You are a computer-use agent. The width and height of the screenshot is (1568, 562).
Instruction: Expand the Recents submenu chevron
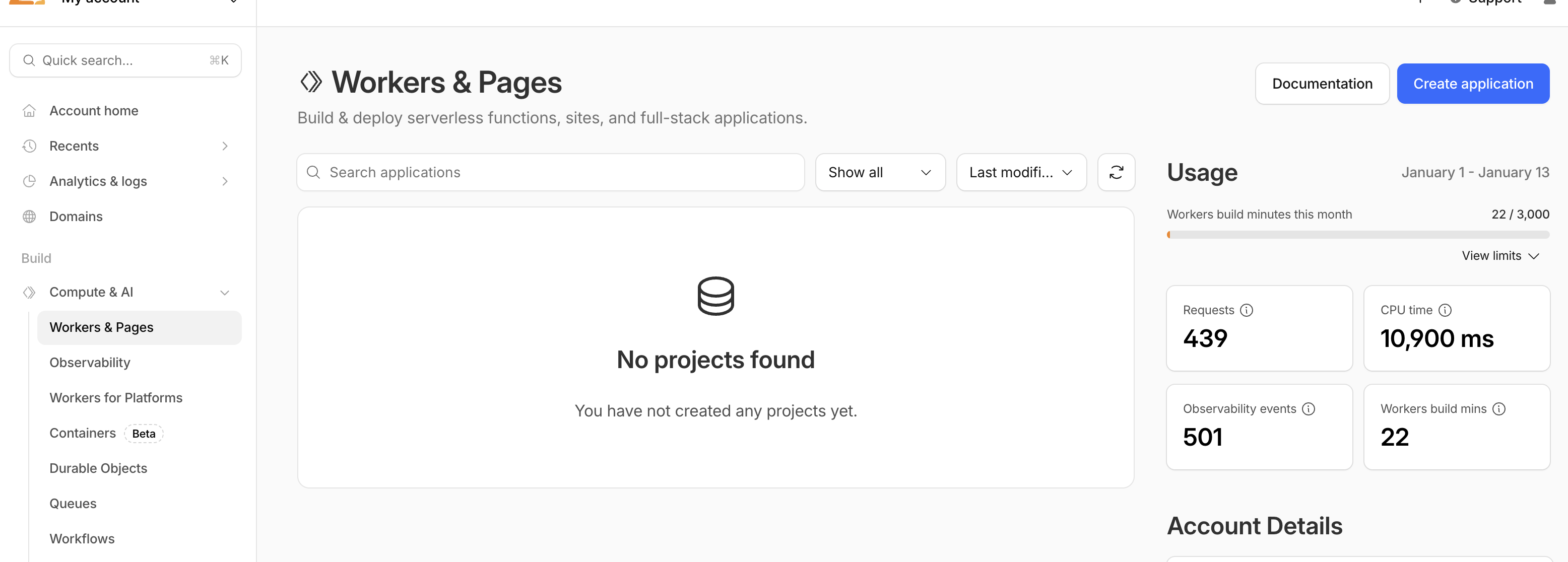point(225,146)
